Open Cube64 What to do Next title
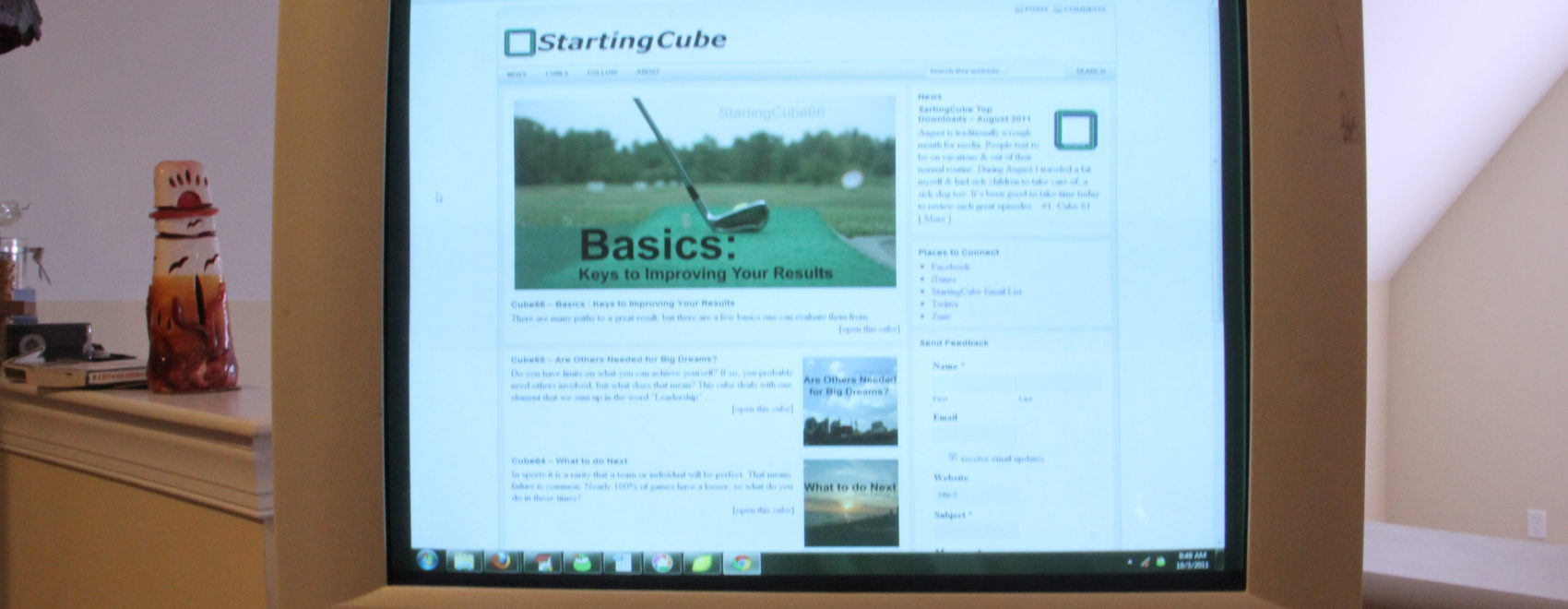This screenshot has width=1568, height=609. pos(569,460)
